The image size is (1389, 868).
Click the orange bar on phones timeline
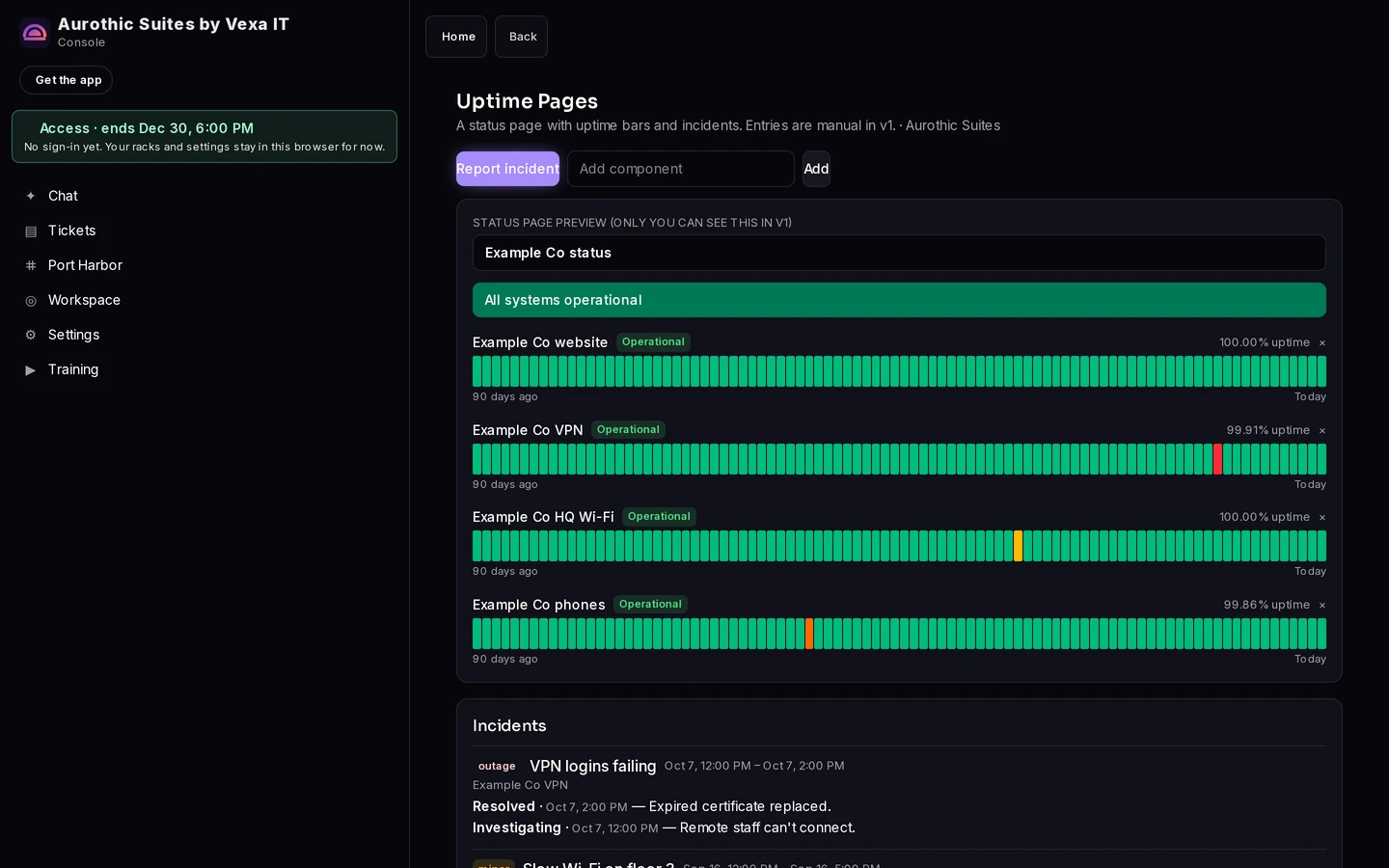click(809, 634)
